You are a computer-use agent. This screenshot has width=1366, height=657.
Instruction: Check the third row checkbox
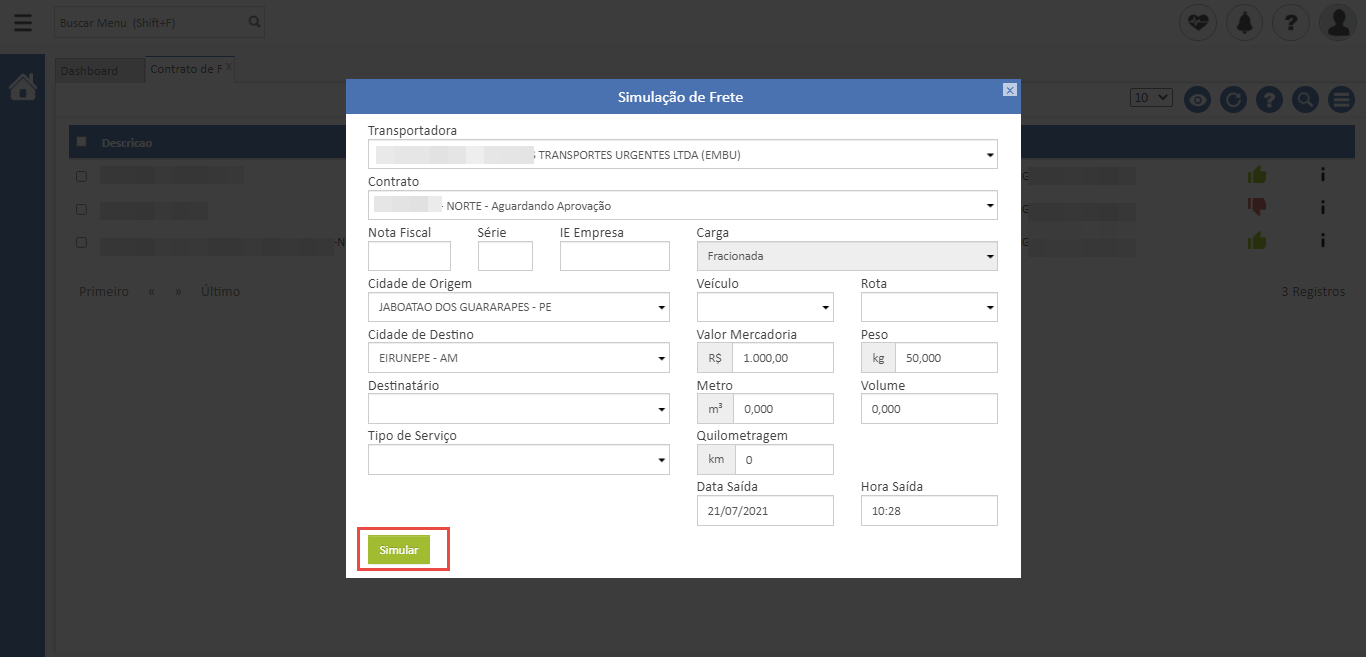click(x=82, y=242)
